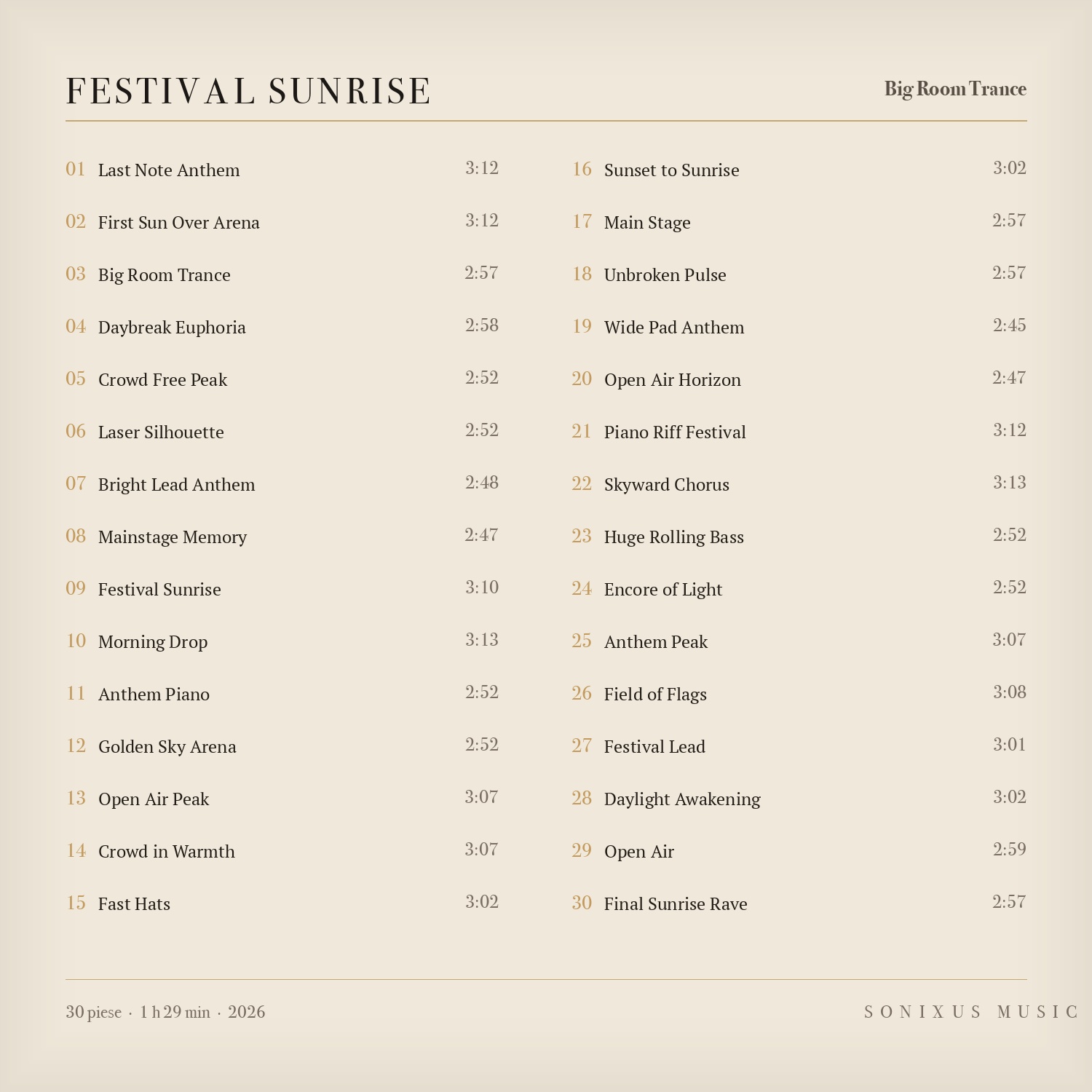Select track 04 "Daybreak Euphoria"
The width and height of the screenshot is (1092, 1092).
click(x=282, y=327)
